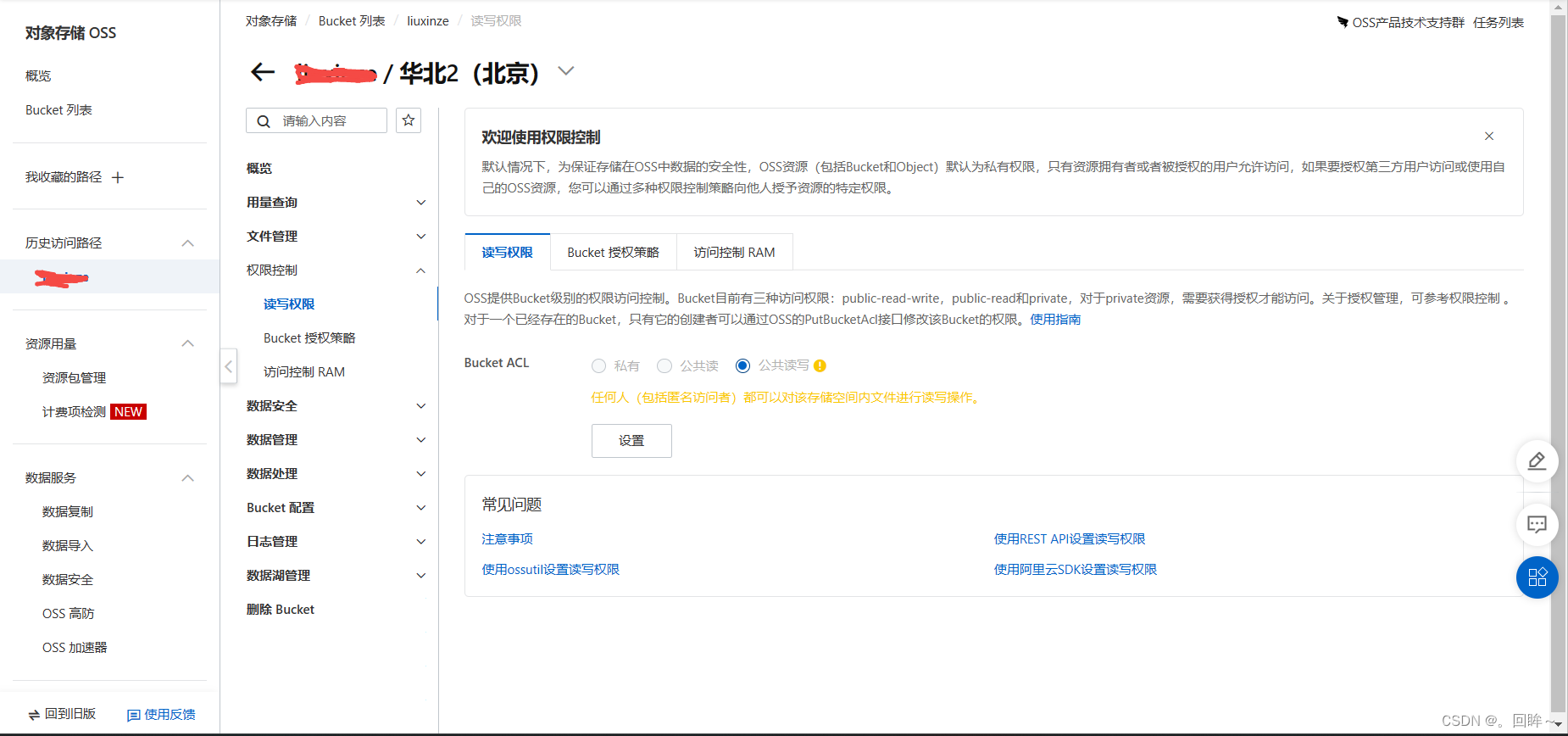Screen dimensions: 1568x736
Task: Collapse the 资源用量 section
Action: [188, 343]
